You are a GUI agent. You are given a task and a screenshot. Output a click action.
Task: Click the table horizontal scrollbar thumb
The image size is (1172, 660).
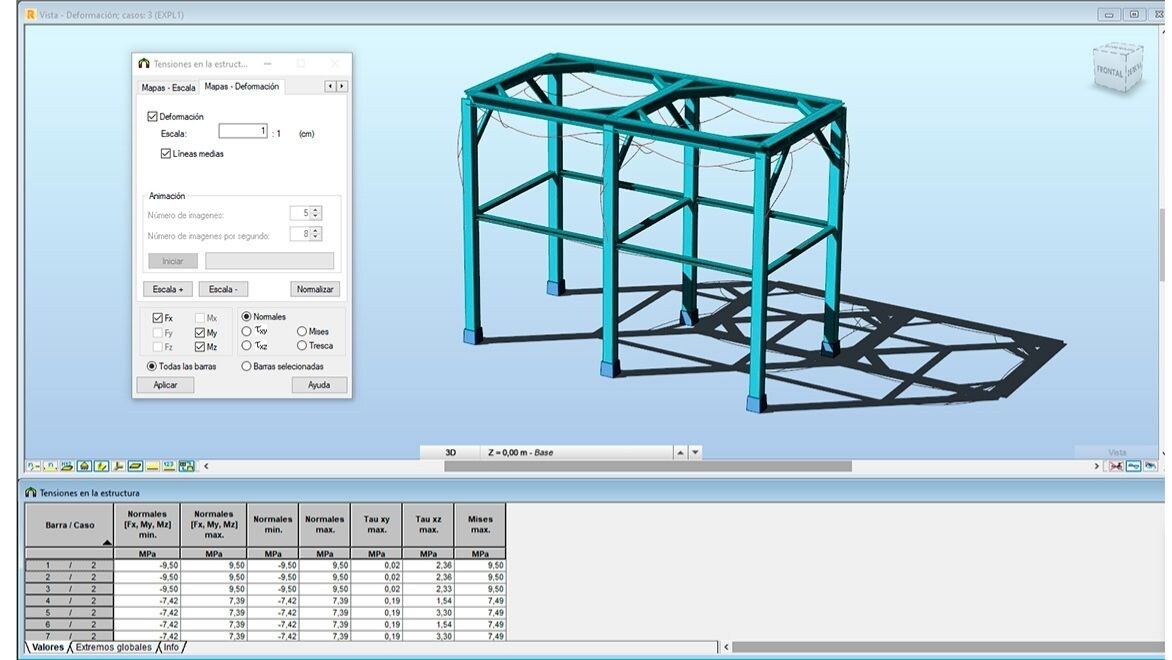click(x=948, y=647)
